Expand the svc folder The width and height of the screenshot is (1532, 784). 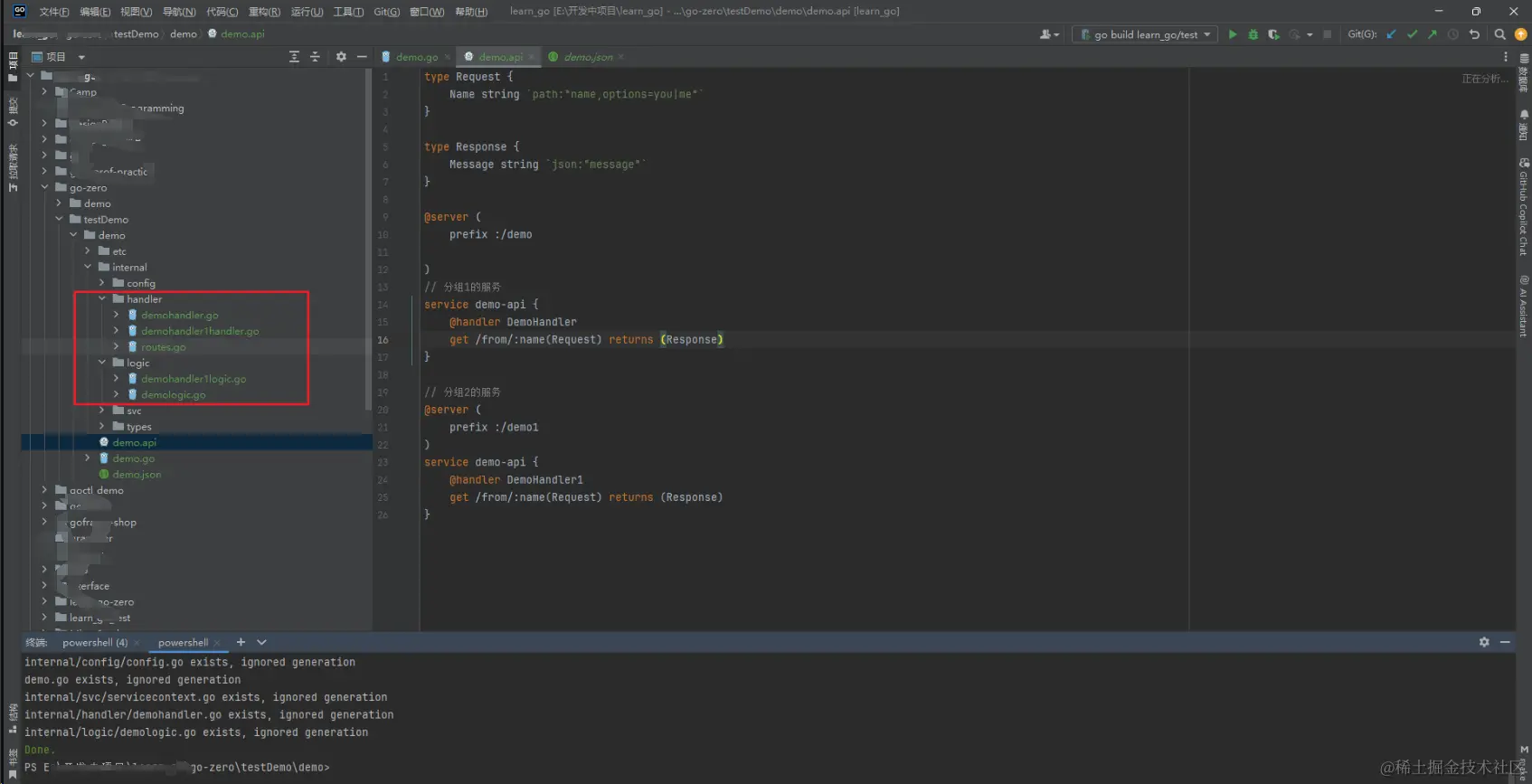[x=102, y=411]
